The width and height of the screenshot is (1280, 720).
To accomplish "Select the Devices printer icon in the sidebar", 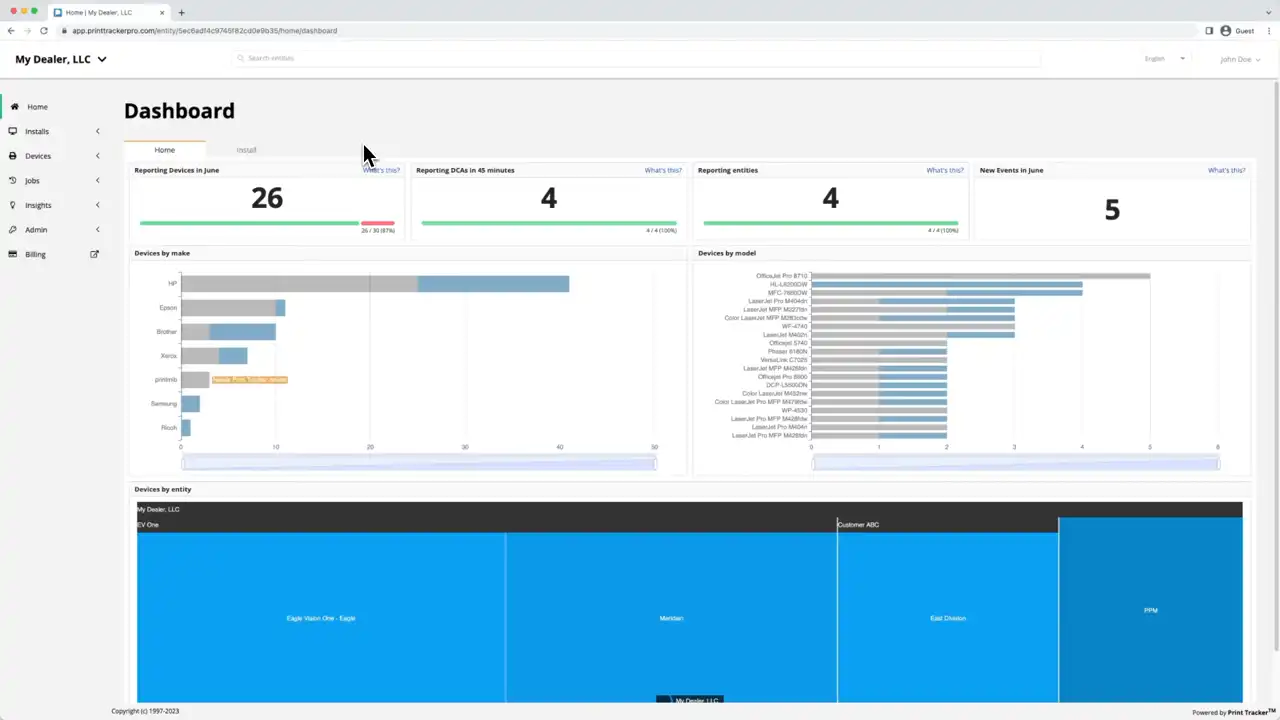I will (12, 155).
